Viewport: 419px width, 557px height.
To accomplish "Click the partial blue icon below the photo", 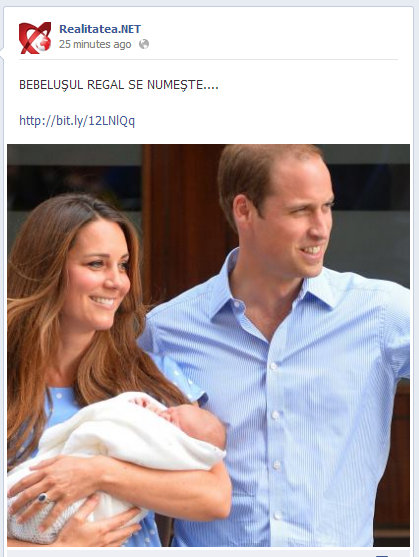I will pos(382,555).
